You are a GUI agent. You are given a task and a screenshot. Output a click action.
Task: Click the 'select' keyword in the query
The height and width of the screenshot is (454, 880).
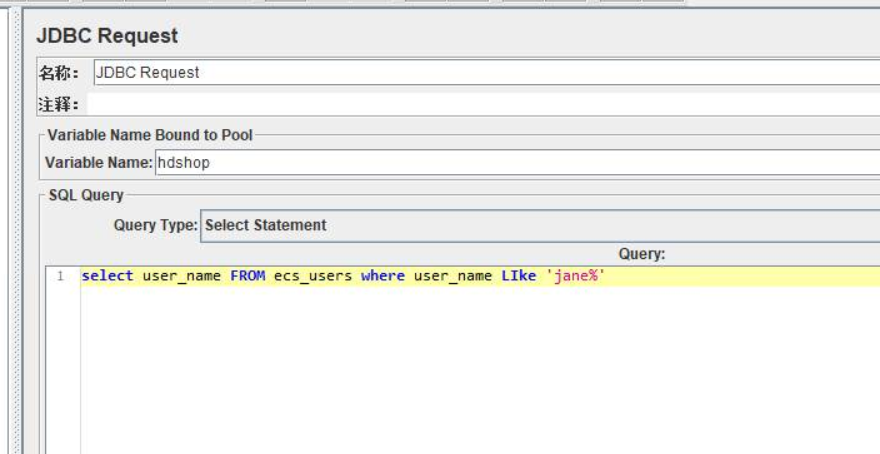pyautogui.click(x=107, y=276)
